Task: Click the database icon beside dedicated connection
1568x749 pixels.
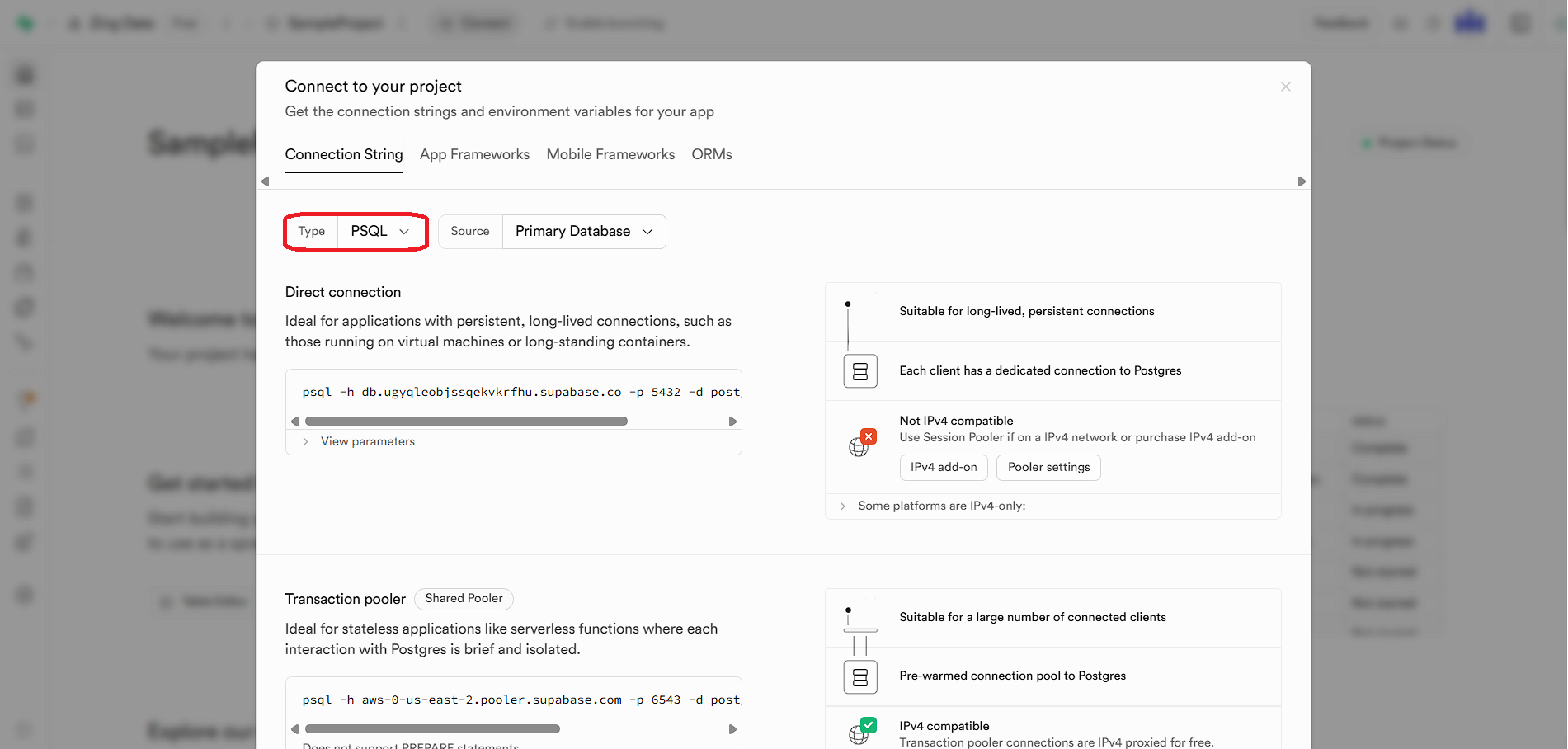Action: pos(860,371)
